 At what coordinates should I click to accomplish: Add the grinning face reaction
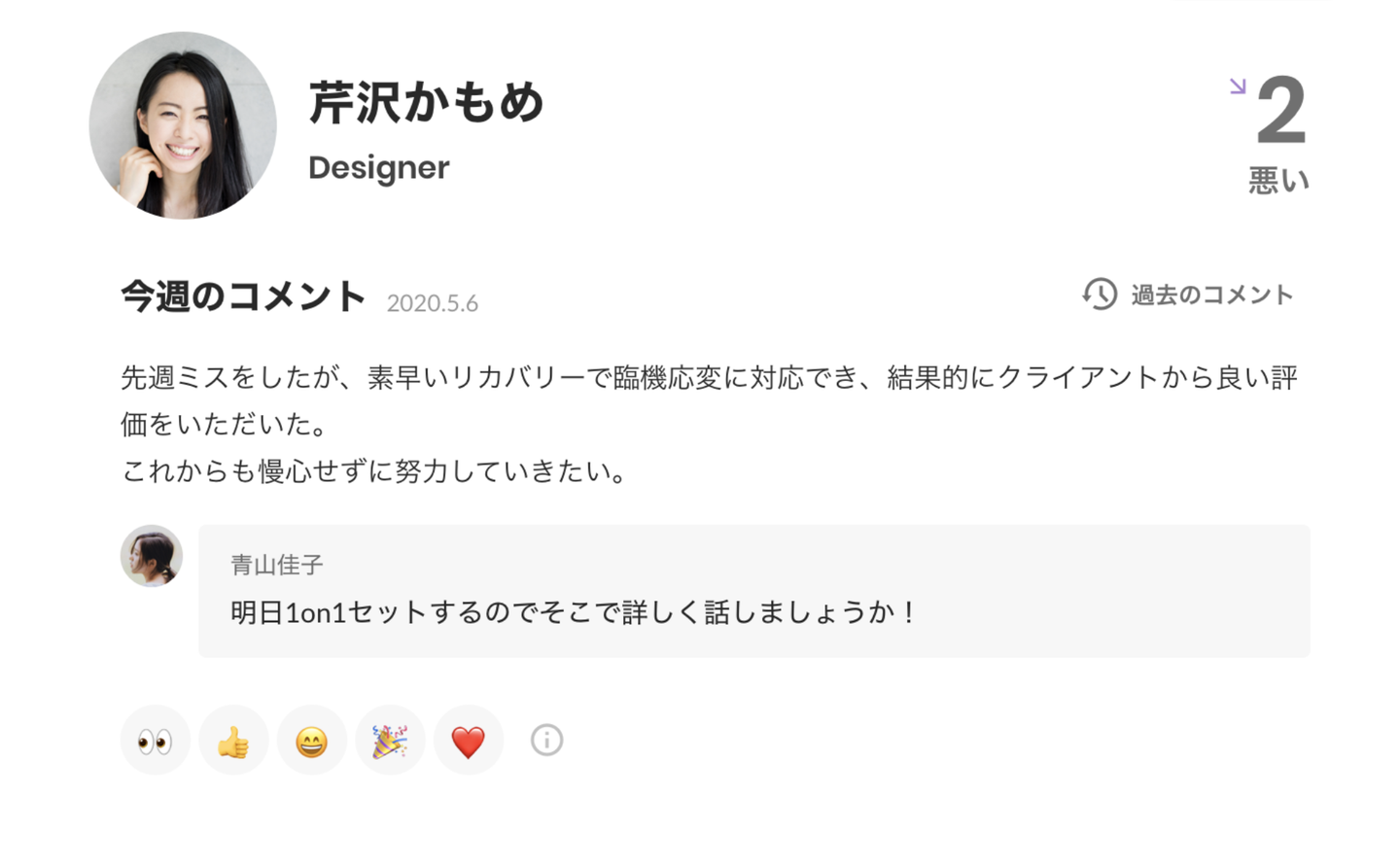(312, 741)
